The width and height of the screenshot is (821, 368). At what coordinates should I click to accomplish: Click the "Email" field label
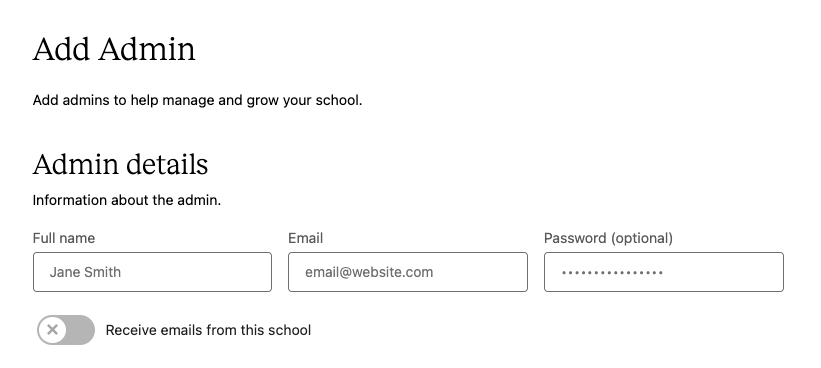[306, 238]
